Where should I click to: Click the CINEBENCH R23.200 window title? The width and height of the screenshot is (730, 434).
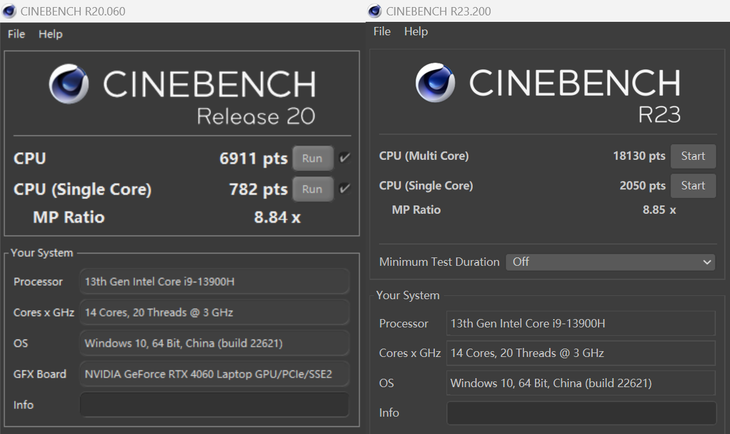(x=438, y=11)
